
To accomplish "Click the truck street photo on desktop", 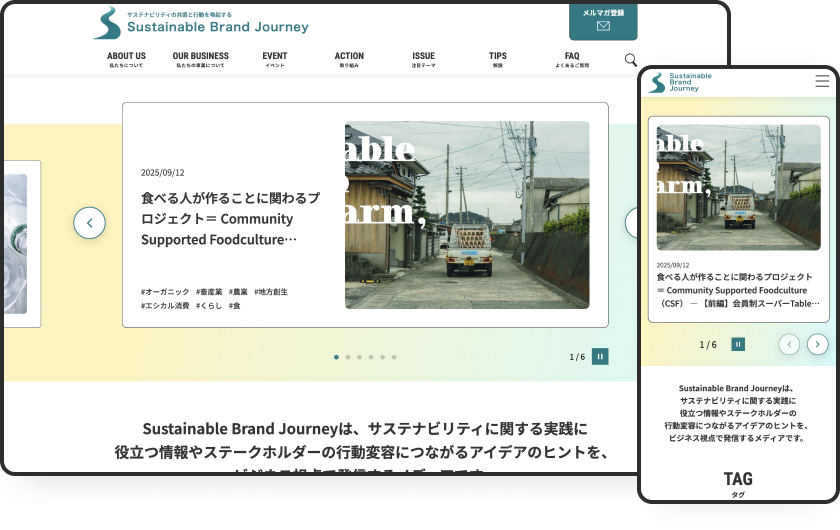I will pyautogui.click(x=467, y=215).
